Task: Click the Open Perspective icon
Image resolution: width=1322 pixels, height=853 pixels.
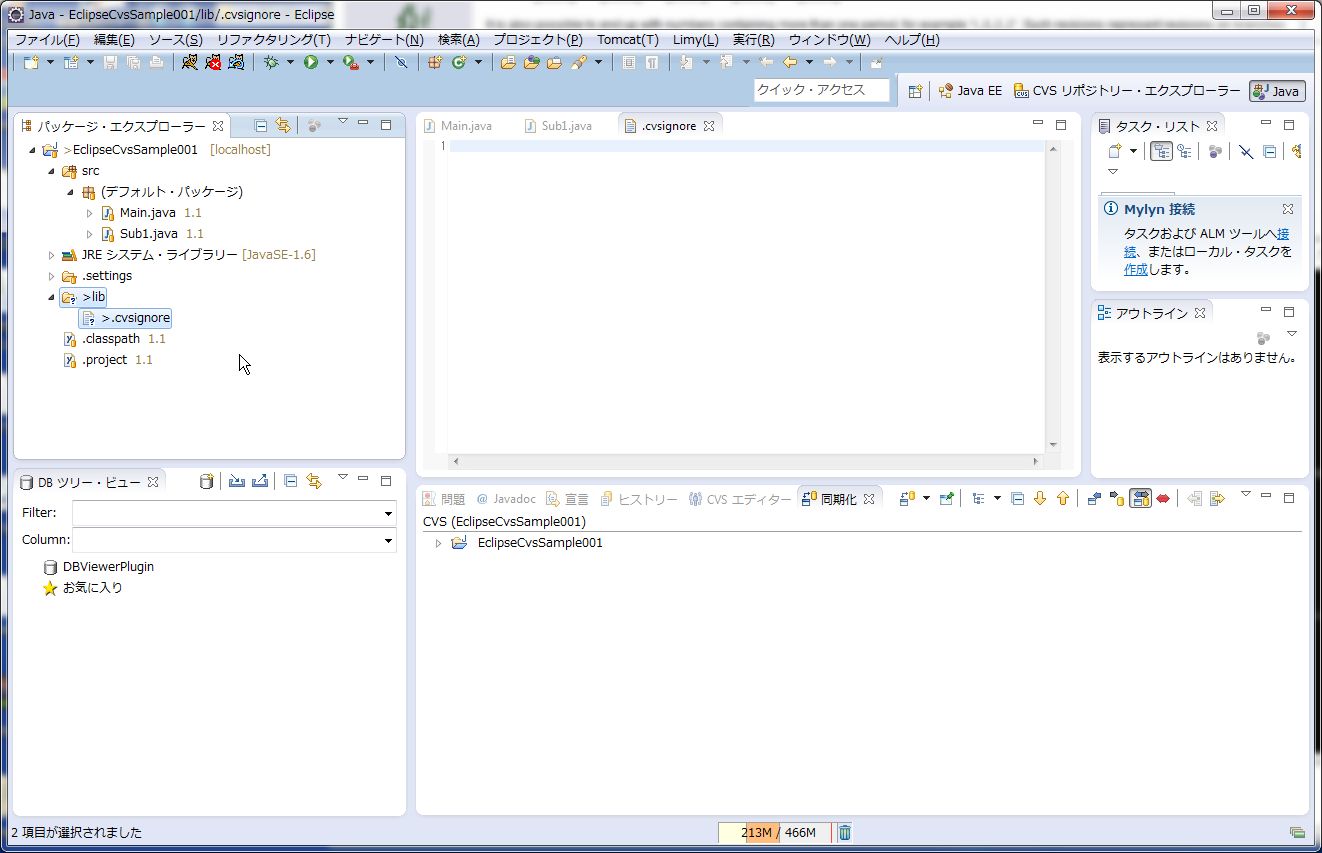Action: pyautogui.click(x=915, y=91)
